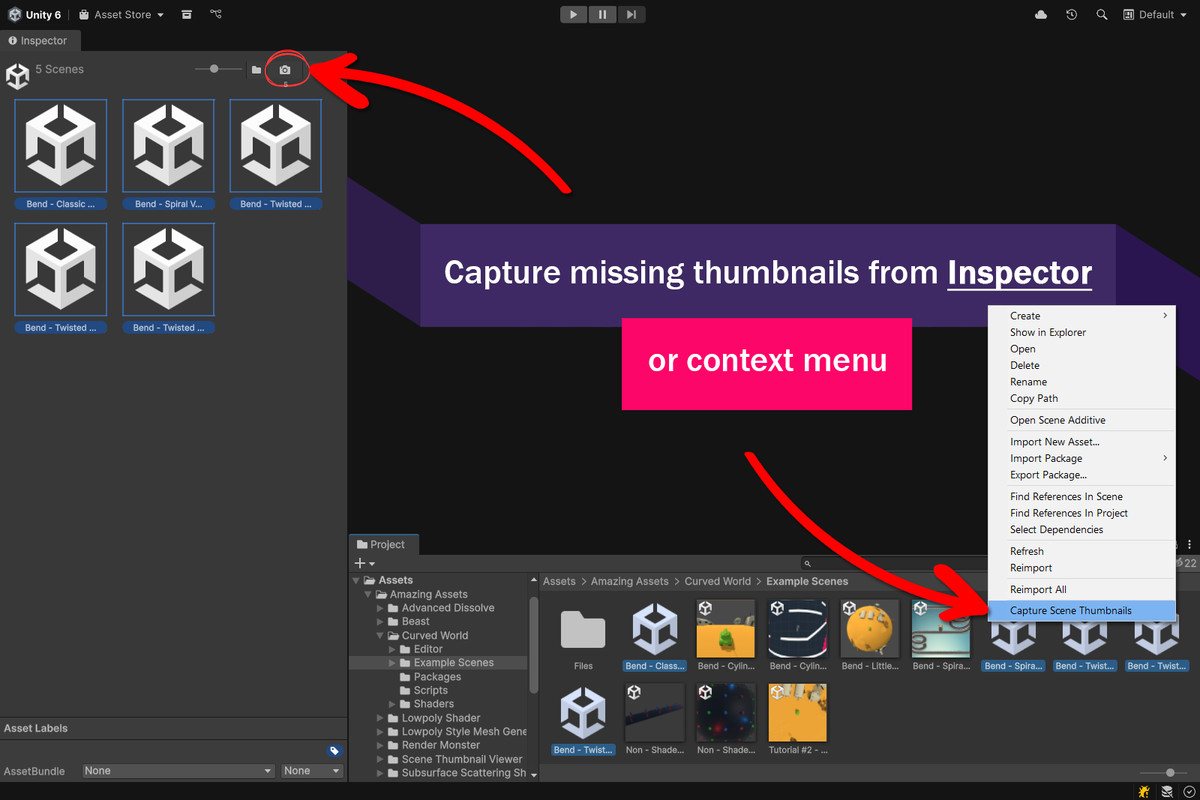The width and height of the screenshot is (1200, 800).
Task: Select Reimport All in context menu
Action: pos(1038,590)
